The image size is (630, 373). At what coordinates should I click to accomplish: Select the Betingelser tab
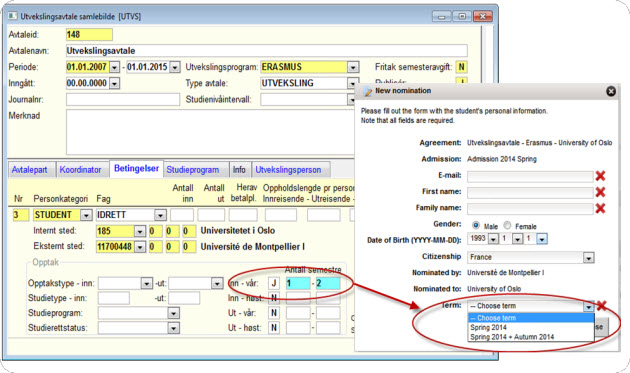point(136,168)
